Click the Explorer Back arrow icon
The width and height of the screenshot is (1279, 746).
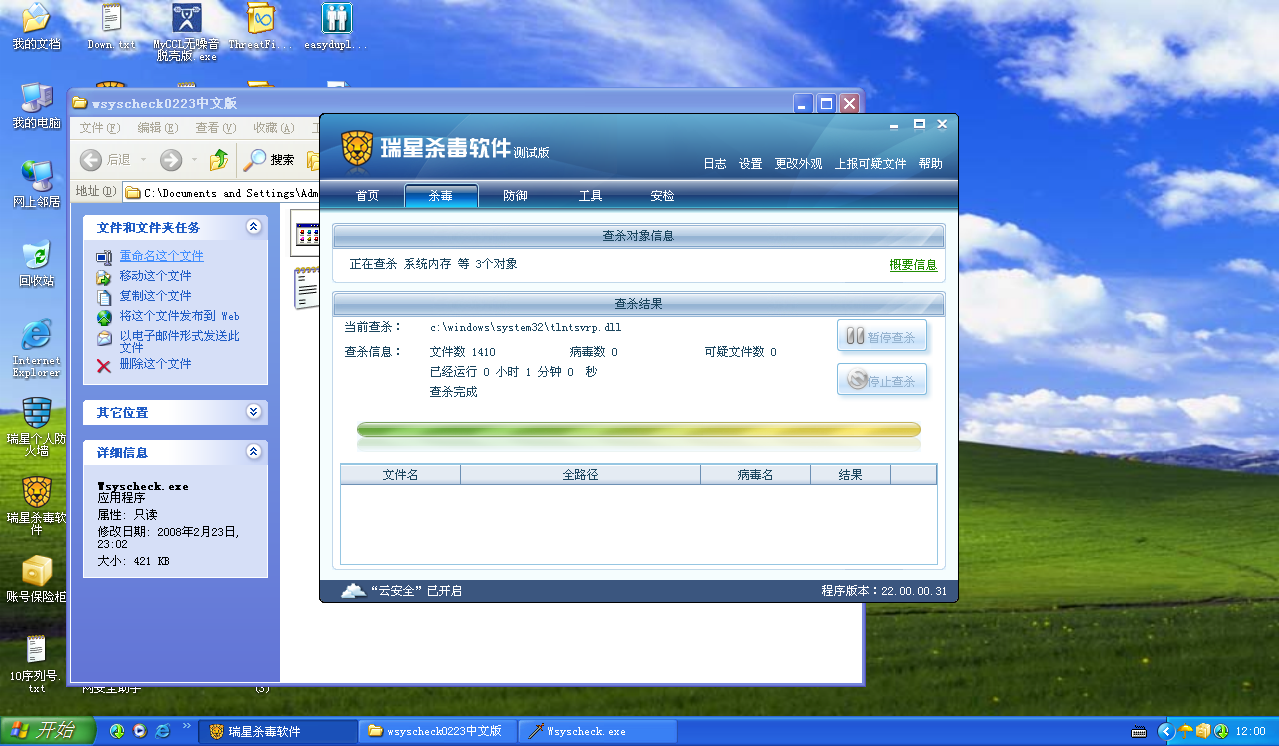[91, 159]
